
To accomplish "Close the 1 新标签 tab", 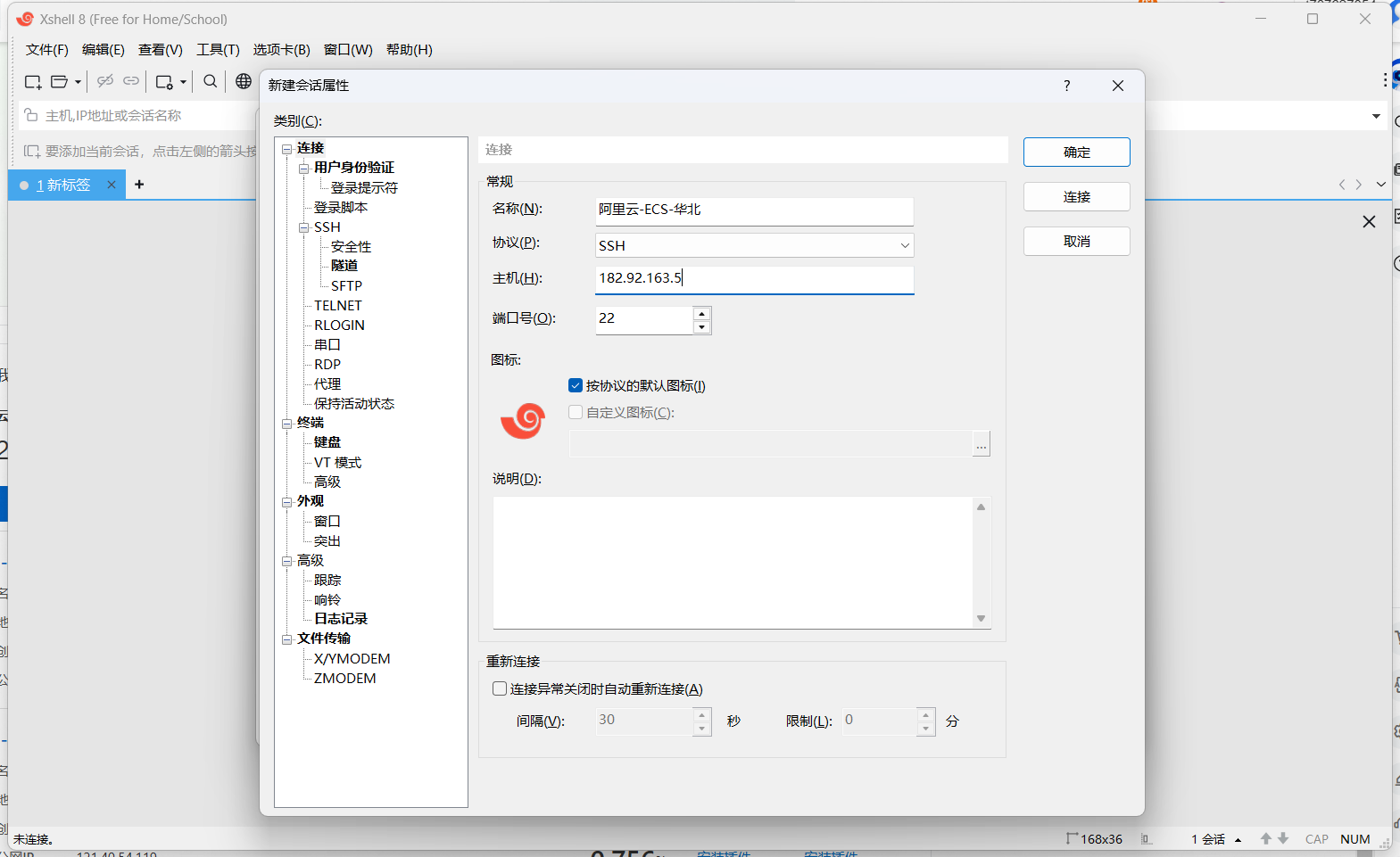I will point(112,185).
